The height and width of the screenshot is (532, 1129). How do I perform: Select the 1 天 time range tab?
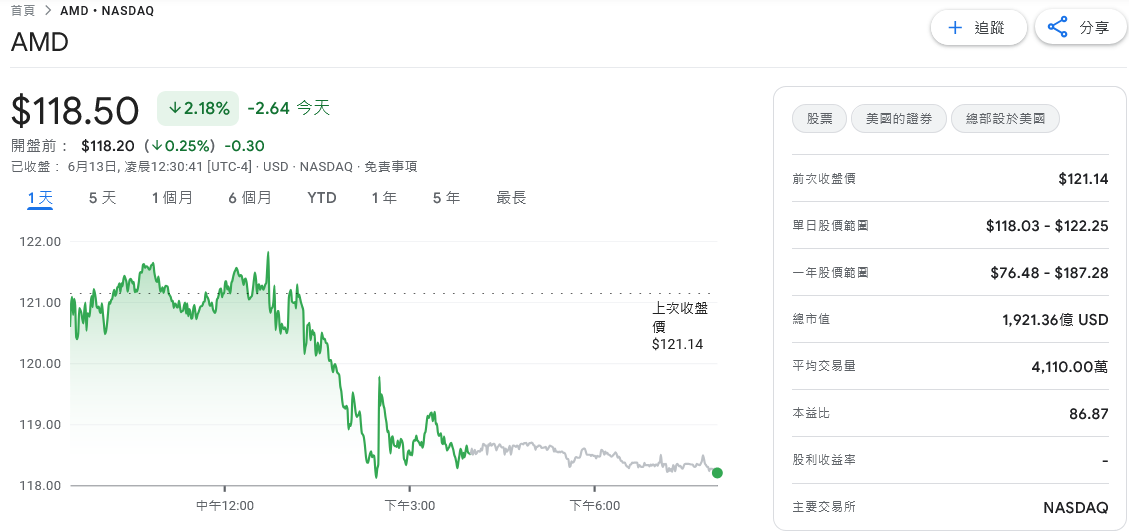click(x=40, y=198)
